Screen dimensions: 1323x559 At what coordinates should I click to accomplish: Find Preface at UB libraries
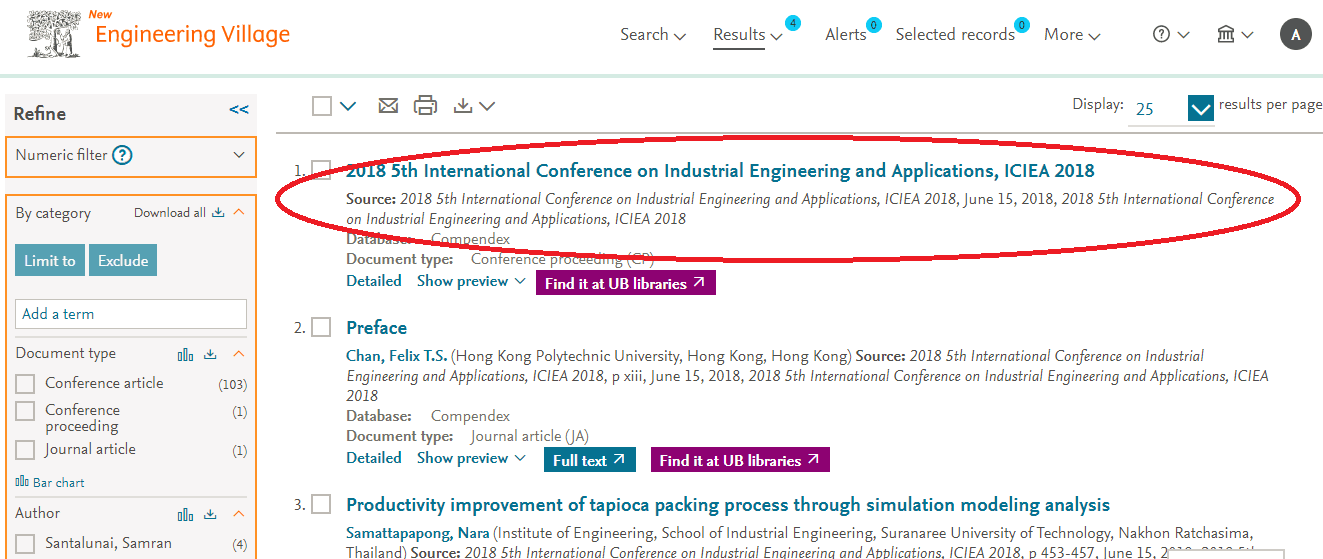point(740,460)
